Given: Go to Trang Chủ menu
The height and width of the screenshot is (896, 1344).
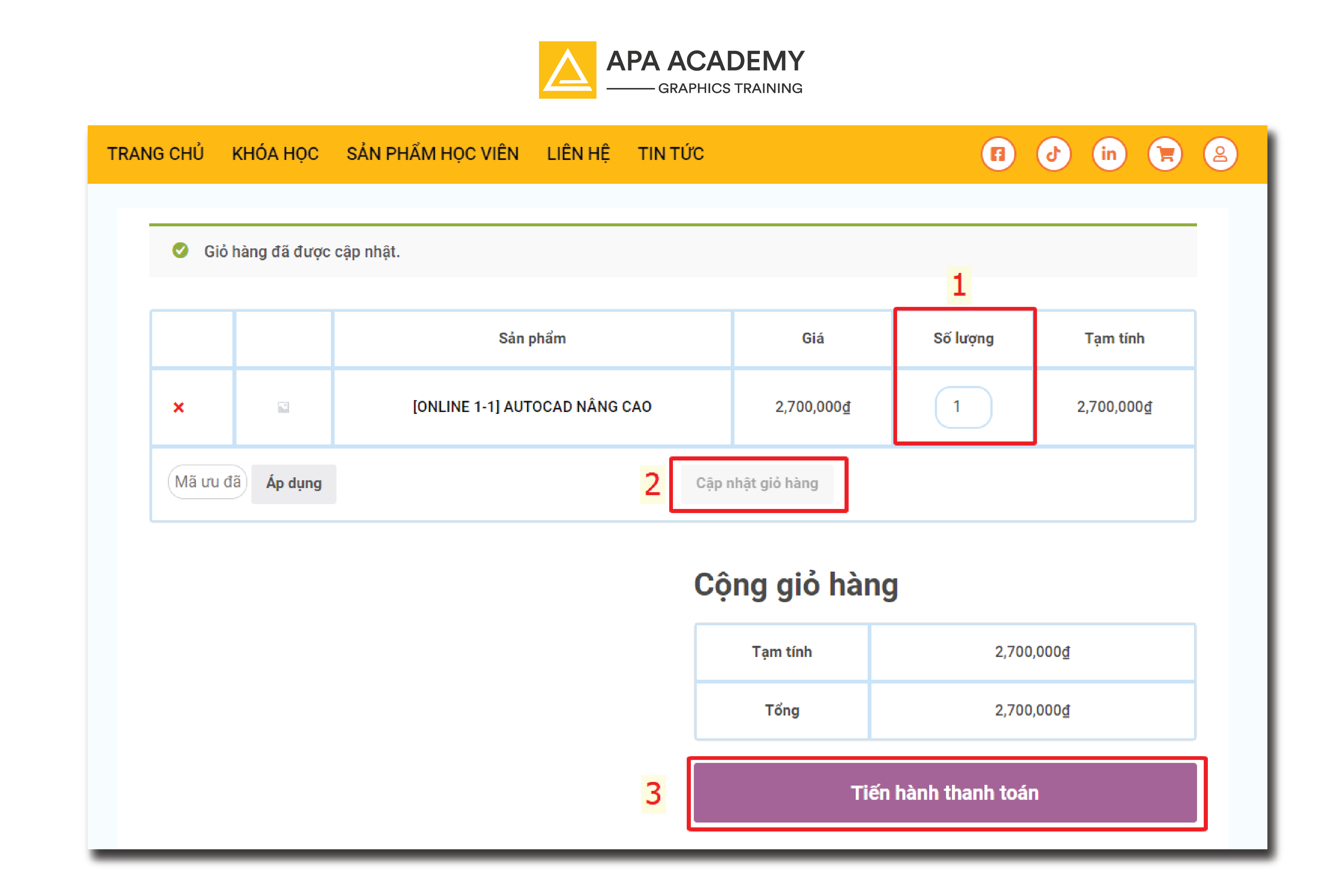Looking at the screenshot, I should pos(155,154).
